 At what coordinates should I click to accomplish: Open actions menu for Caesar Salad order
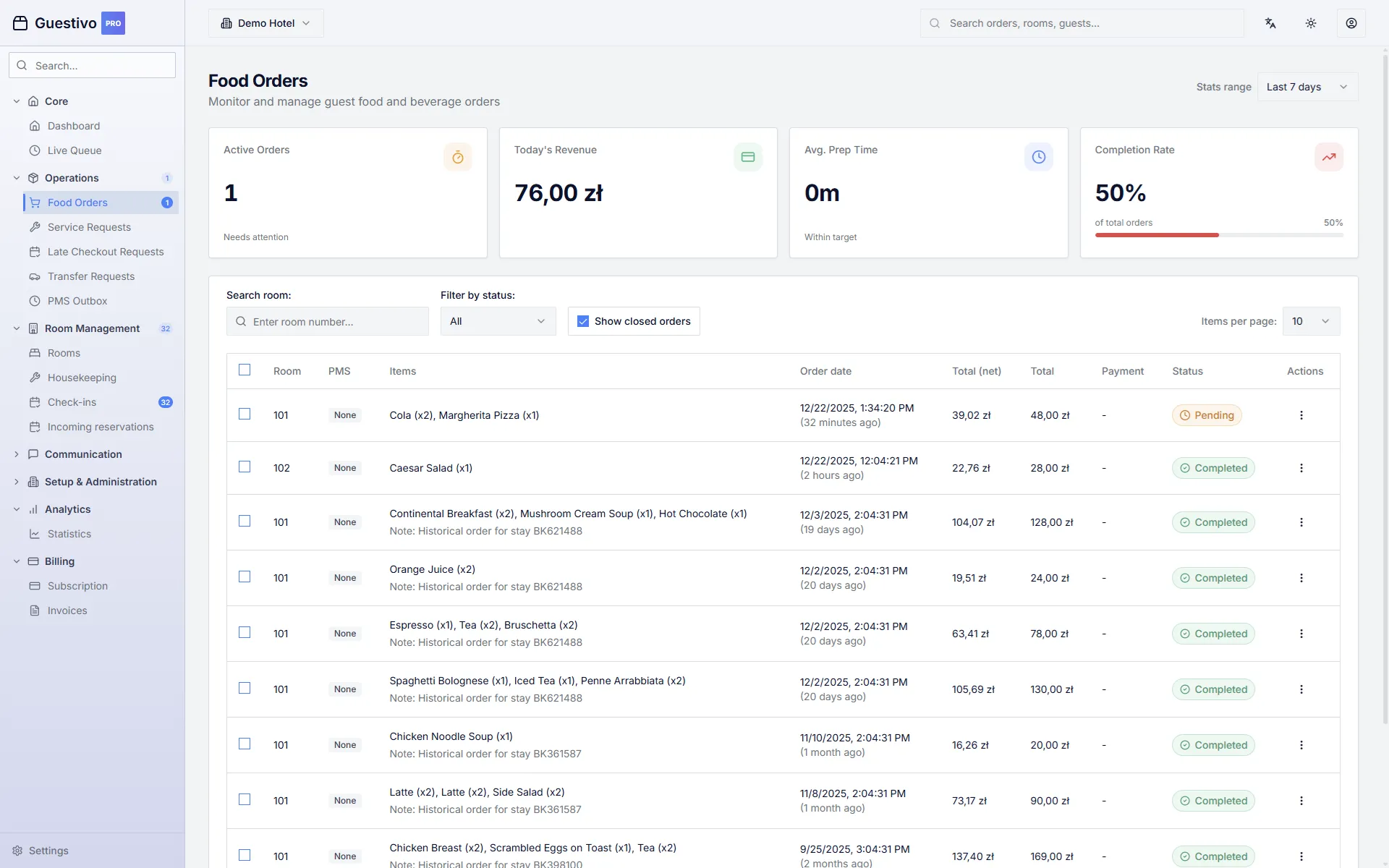click(x=1301, y=468)
